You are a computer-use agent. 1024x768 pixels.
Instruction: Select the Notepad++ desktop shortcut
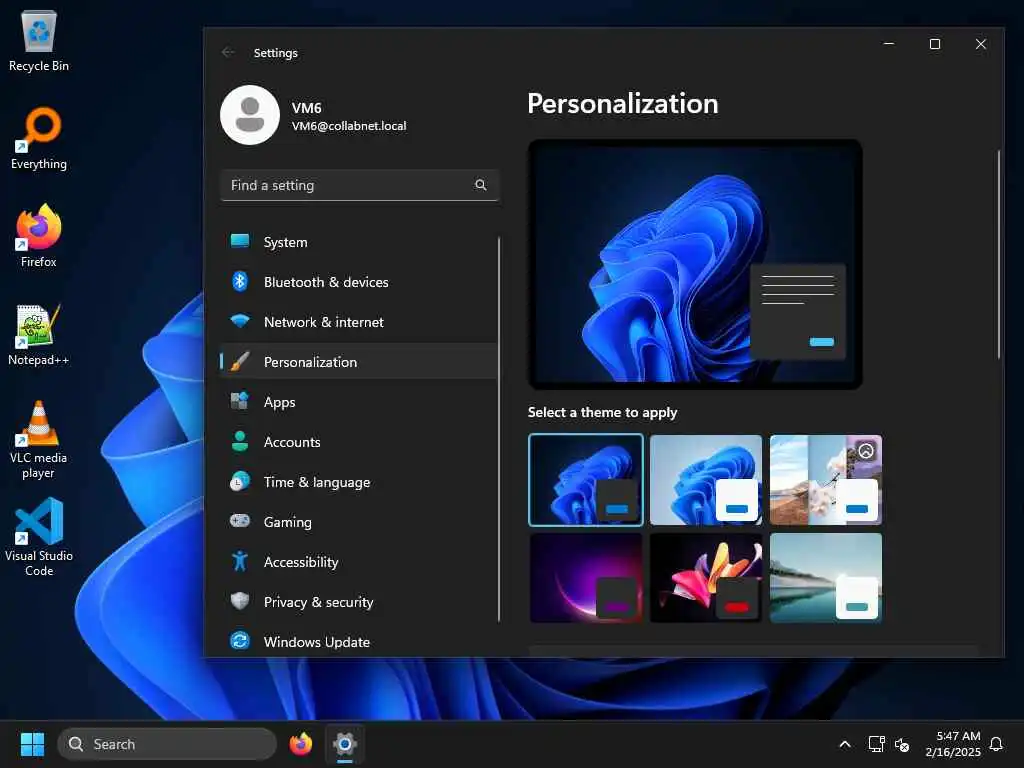pos(39,334)
